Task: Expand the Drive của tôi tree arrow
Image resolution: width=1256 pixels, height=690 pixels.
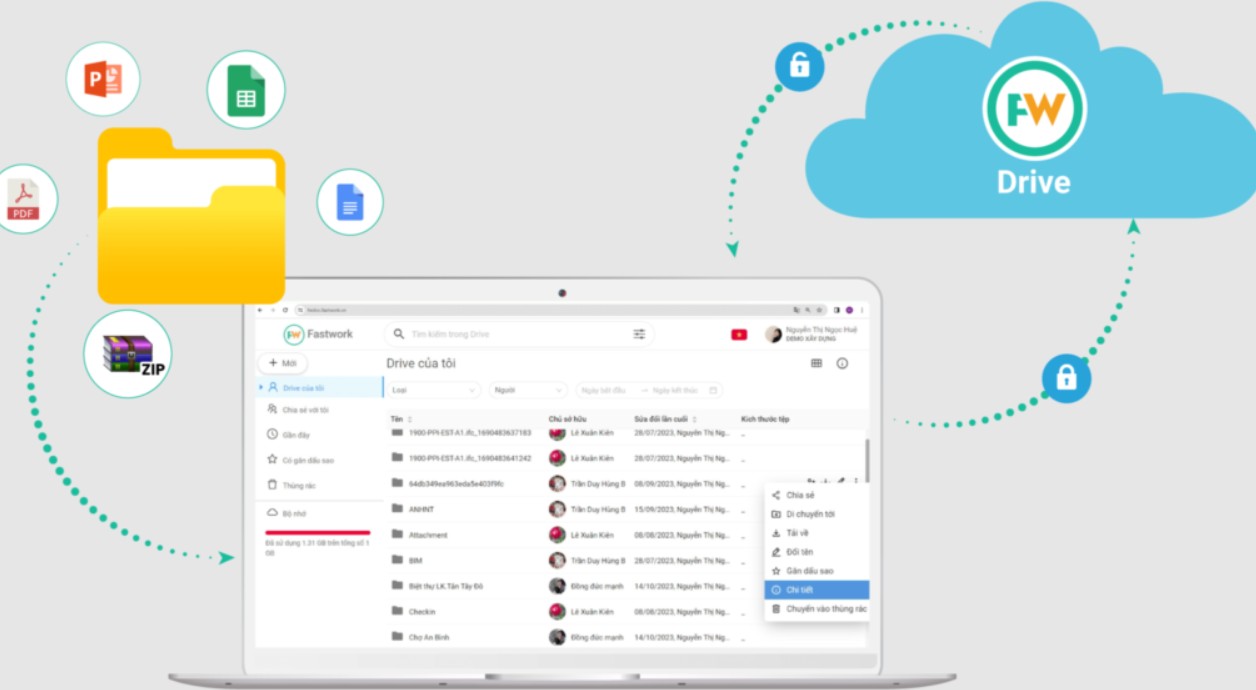Action: 262,387
